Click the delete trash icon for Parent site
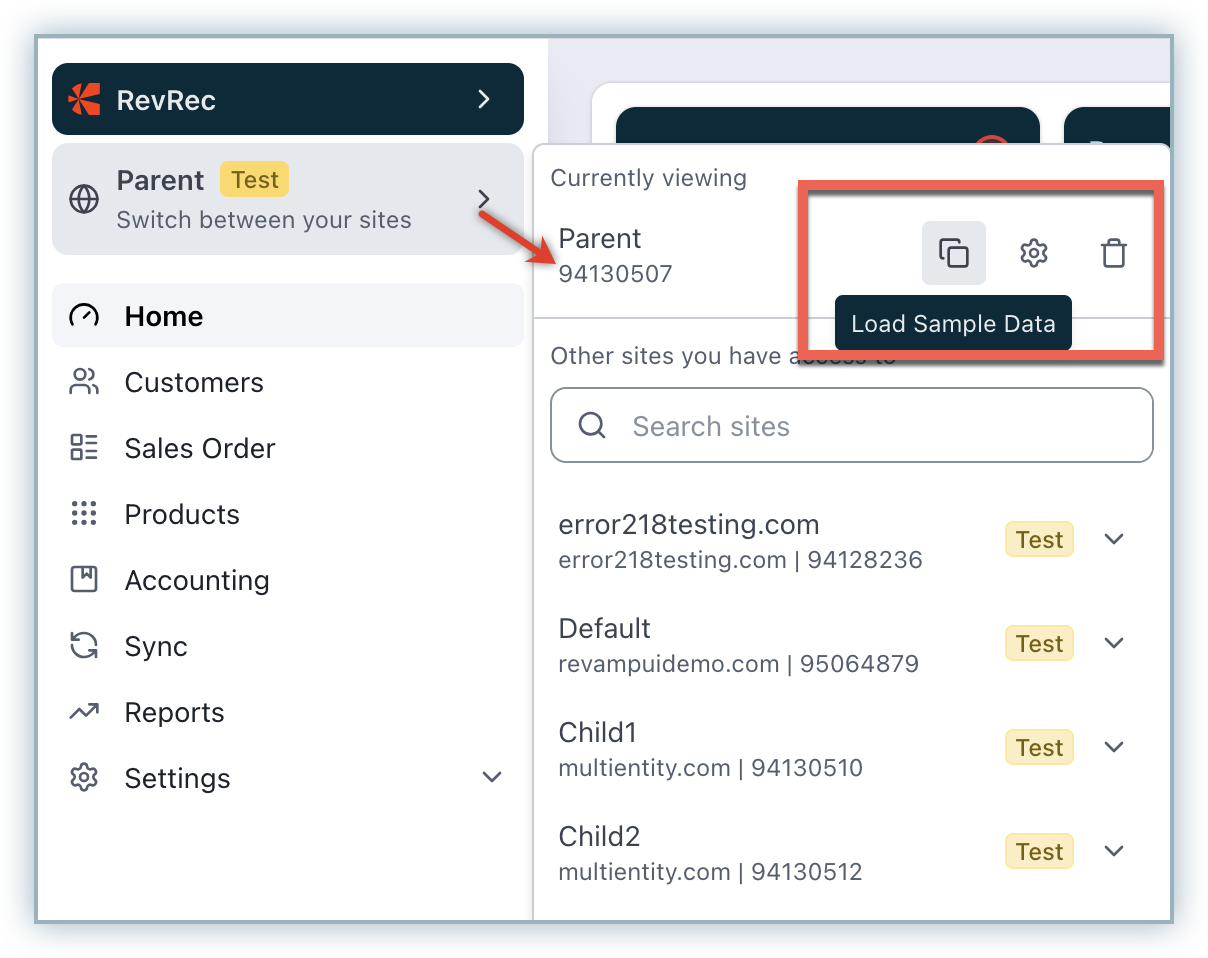Viewport: 1208px width, 958px height. tap(1113, 253)
